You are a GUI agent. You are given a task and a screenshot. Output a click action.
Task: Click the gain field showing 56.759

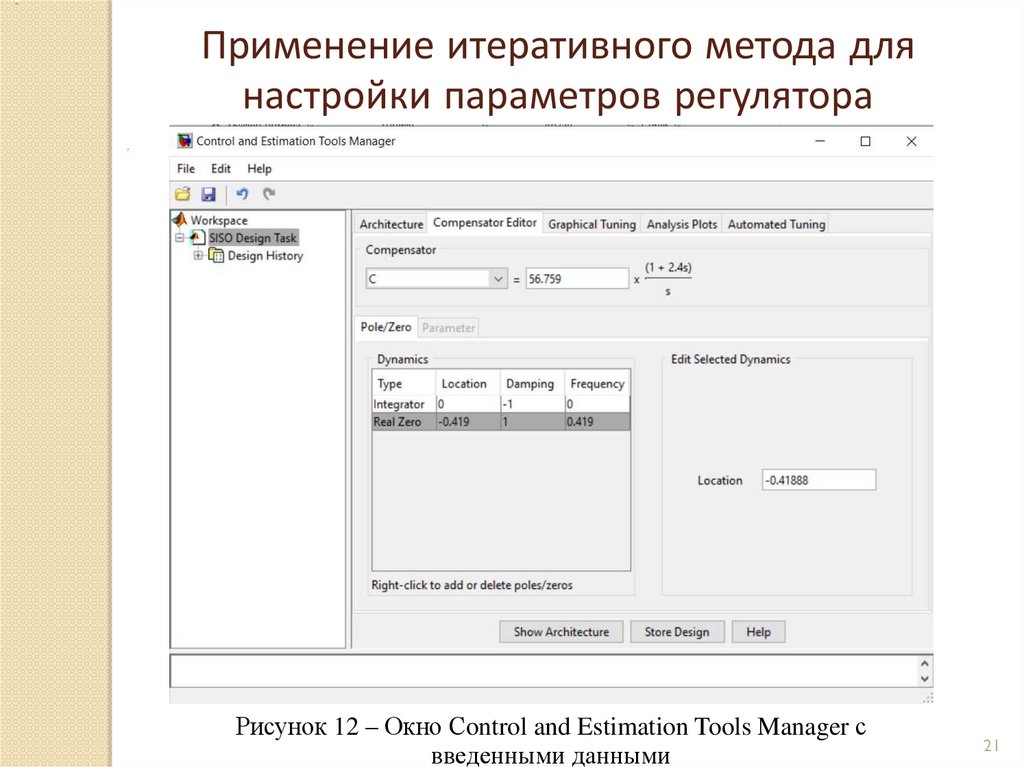click(x=577, y=279)
